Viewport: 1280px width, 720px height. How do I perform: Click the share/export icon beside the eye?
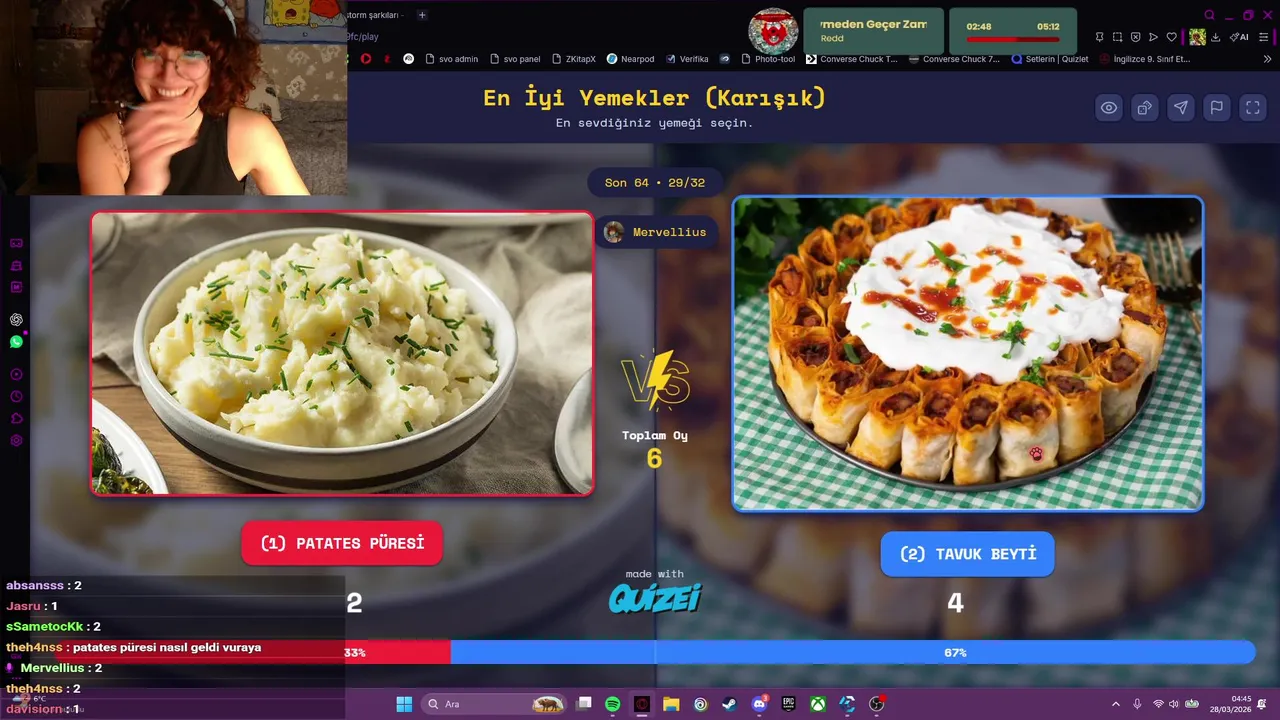click(1145, 108)
